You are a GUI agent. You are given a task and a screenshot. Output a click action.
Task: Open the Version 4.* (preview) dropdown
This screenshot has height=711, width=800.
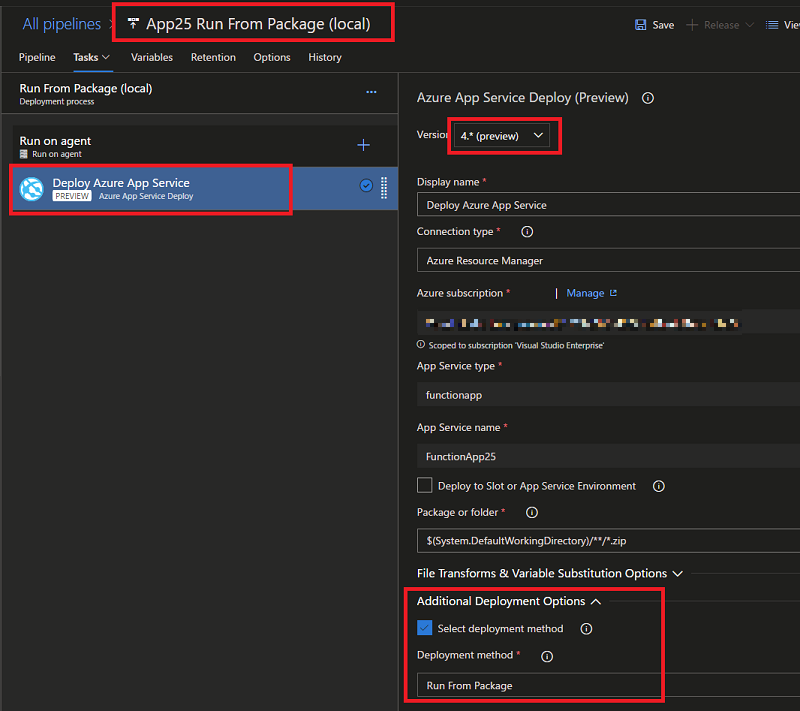point(502,136)
